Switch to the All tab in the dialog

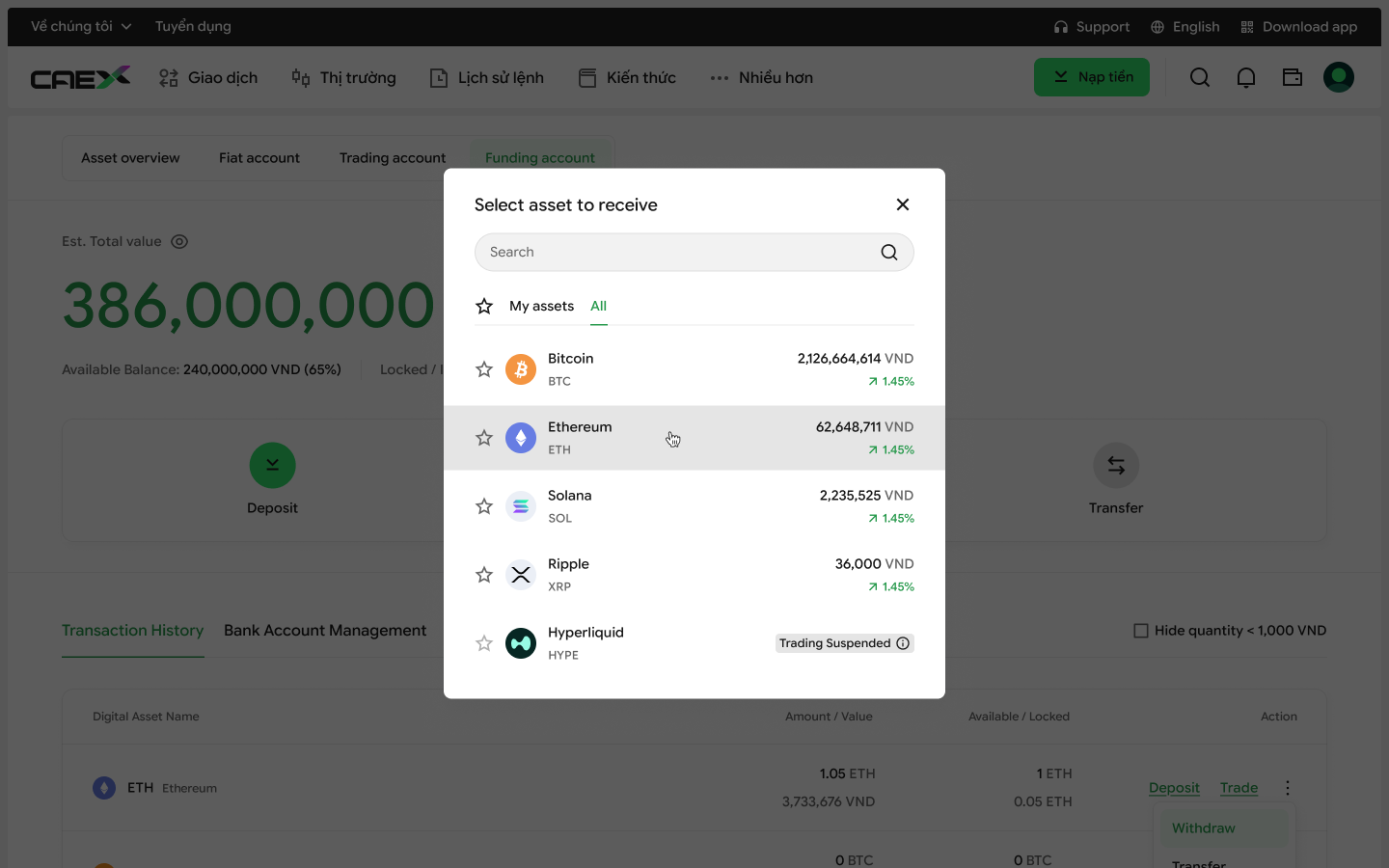click(599, 306)
